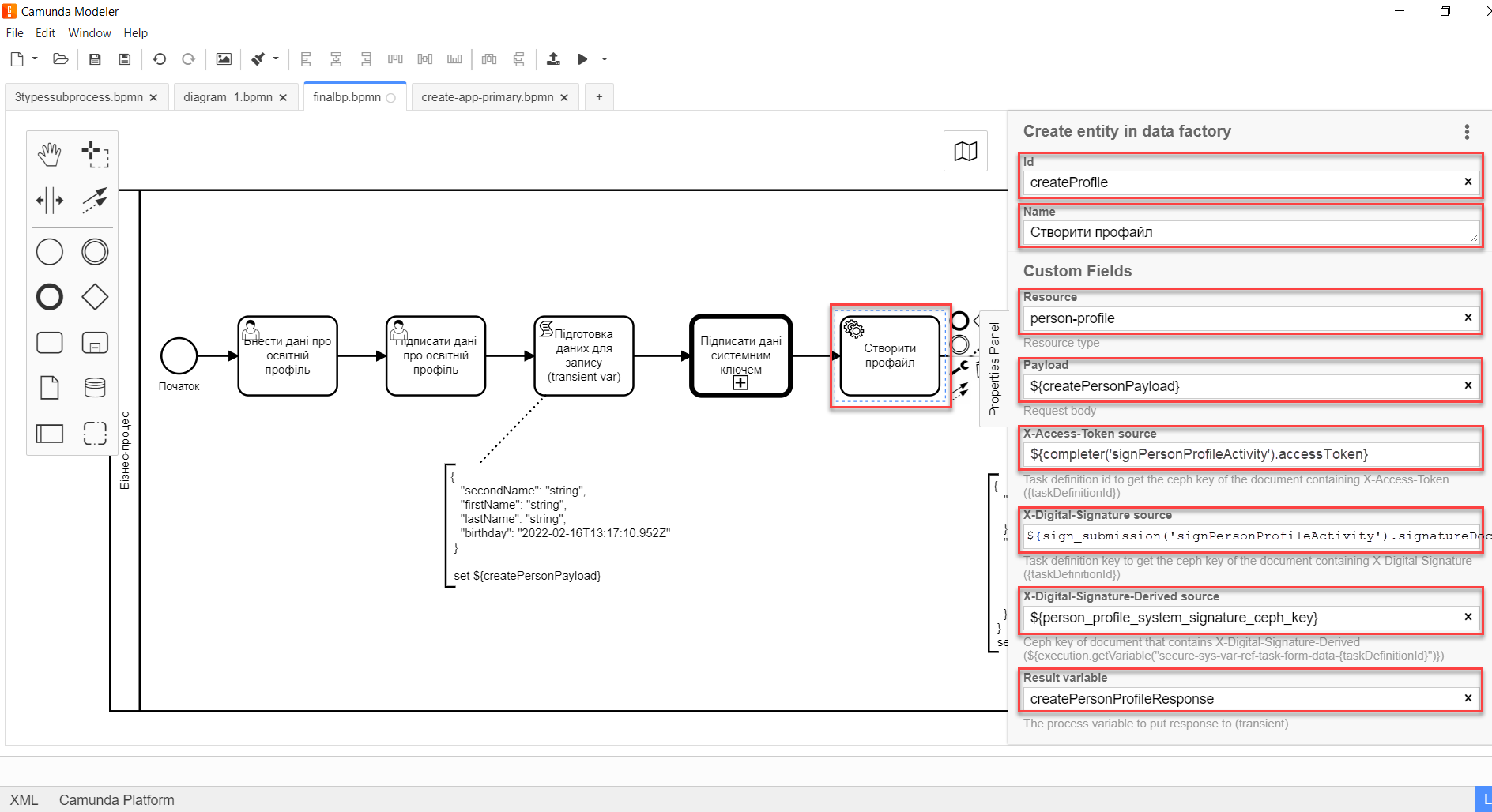Open the three-dot template options menu
1492x812 pixels.
coord(1467,132)
